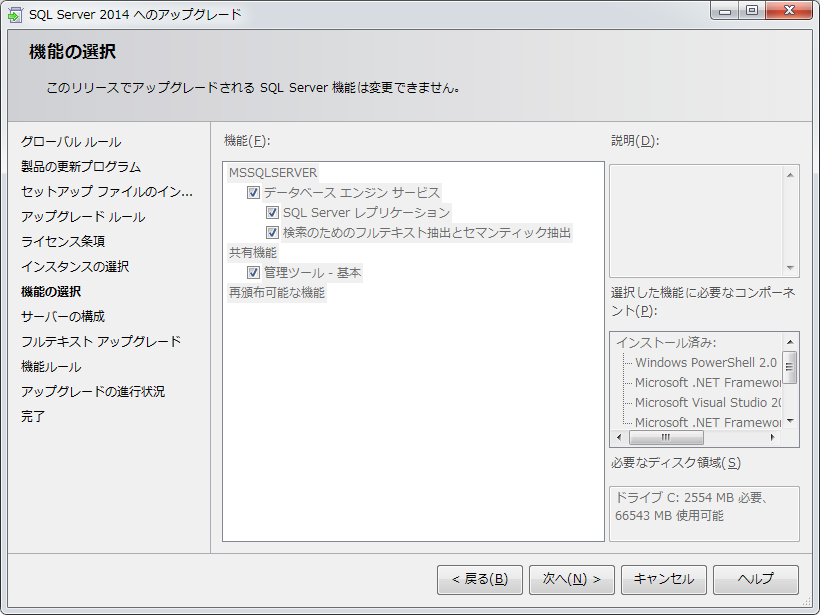
Task: Toggle フルテキスト抽出とセマンティック抽出 checkbox
Action: (273, 233)
